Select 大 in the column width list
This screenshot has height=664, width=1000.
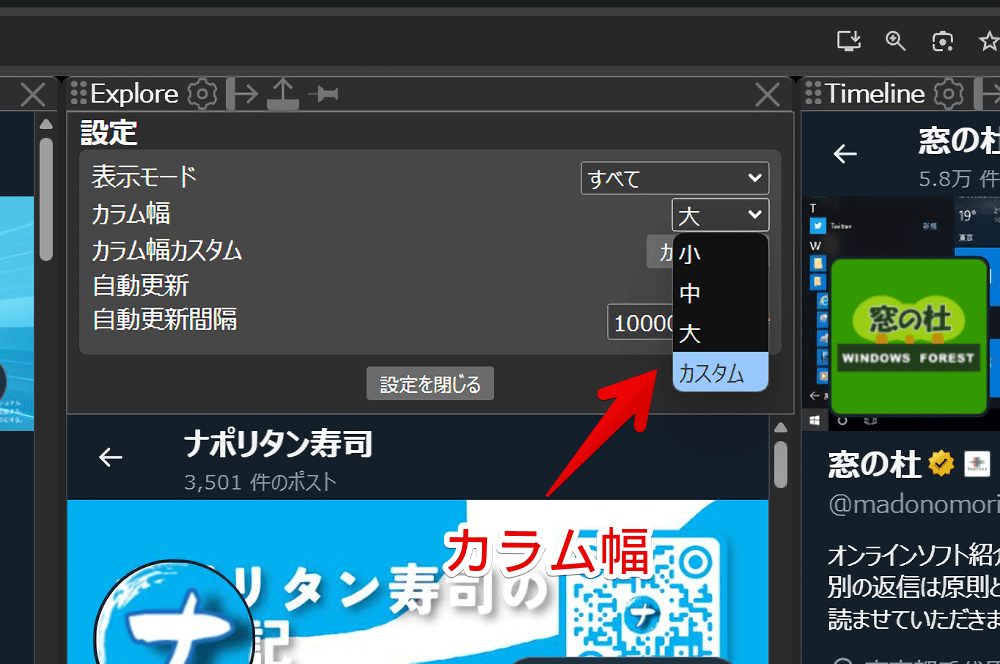coord(721,333)
